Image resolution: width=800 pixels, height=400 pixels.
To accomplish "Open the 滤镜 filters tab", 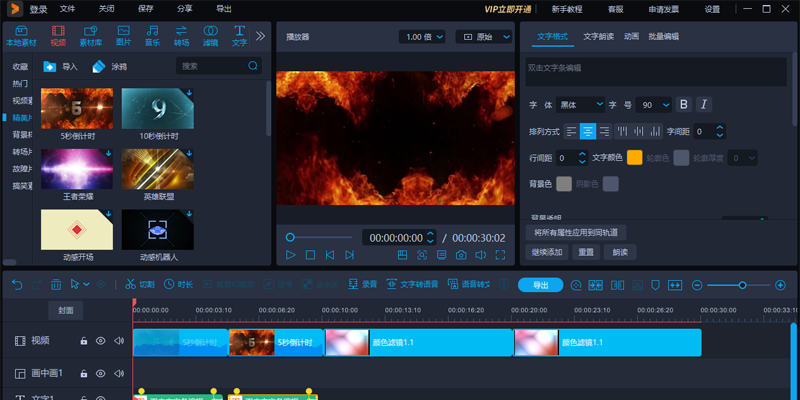I will point(210,36).
